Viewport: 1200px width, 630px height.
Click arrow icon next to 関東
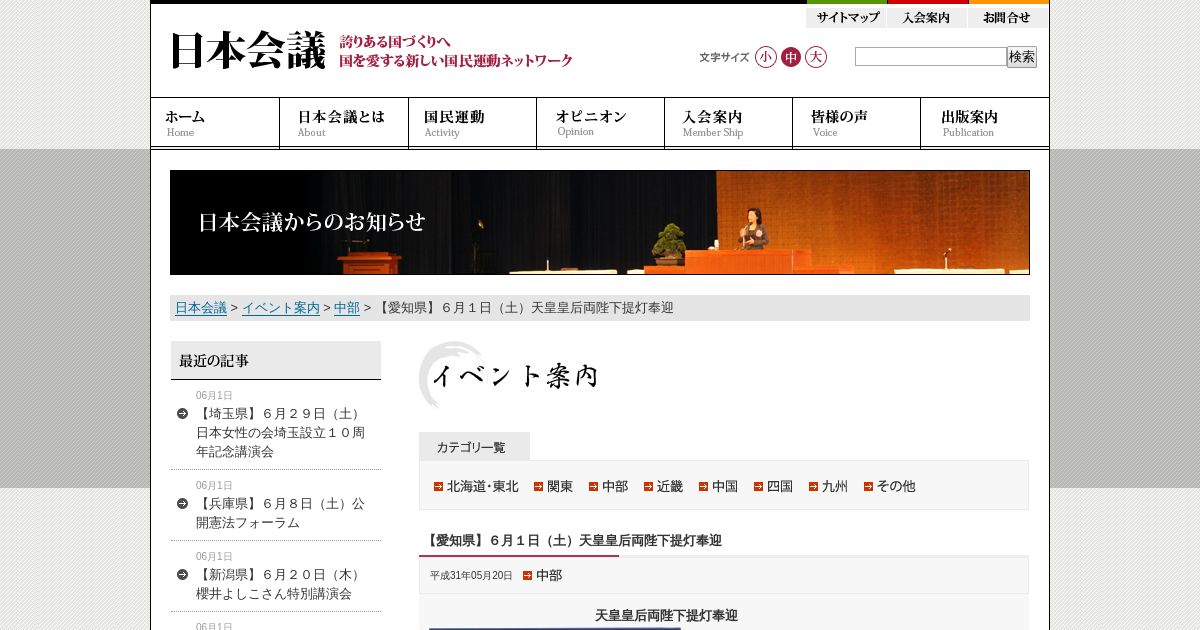tap(538, 486)
